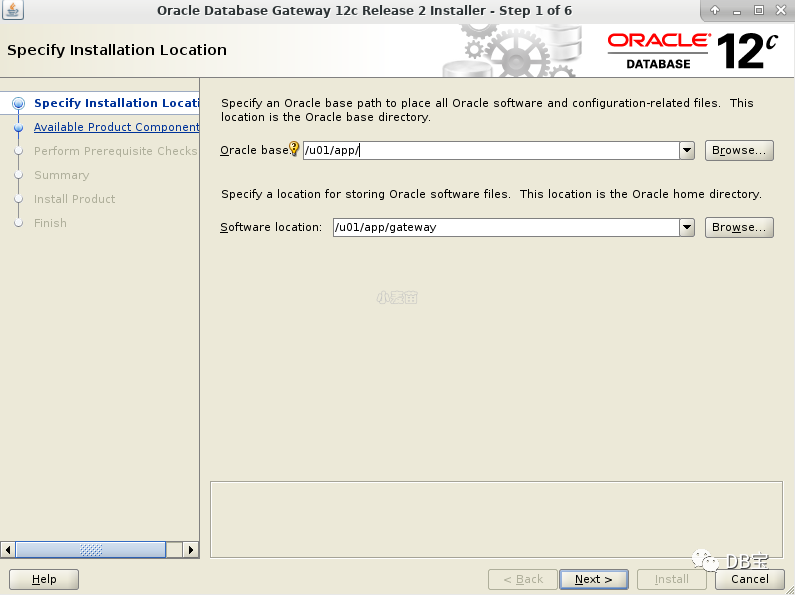The image size is (795, 595).
Task: Click the Back button
Action: pyautogui.click(x=523, y=579)
